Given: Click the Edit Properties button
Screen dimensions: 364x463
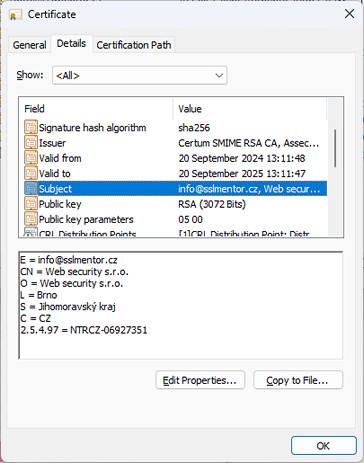Looking at the screenshot, I should pyautogui.click(x=200, y=380).
